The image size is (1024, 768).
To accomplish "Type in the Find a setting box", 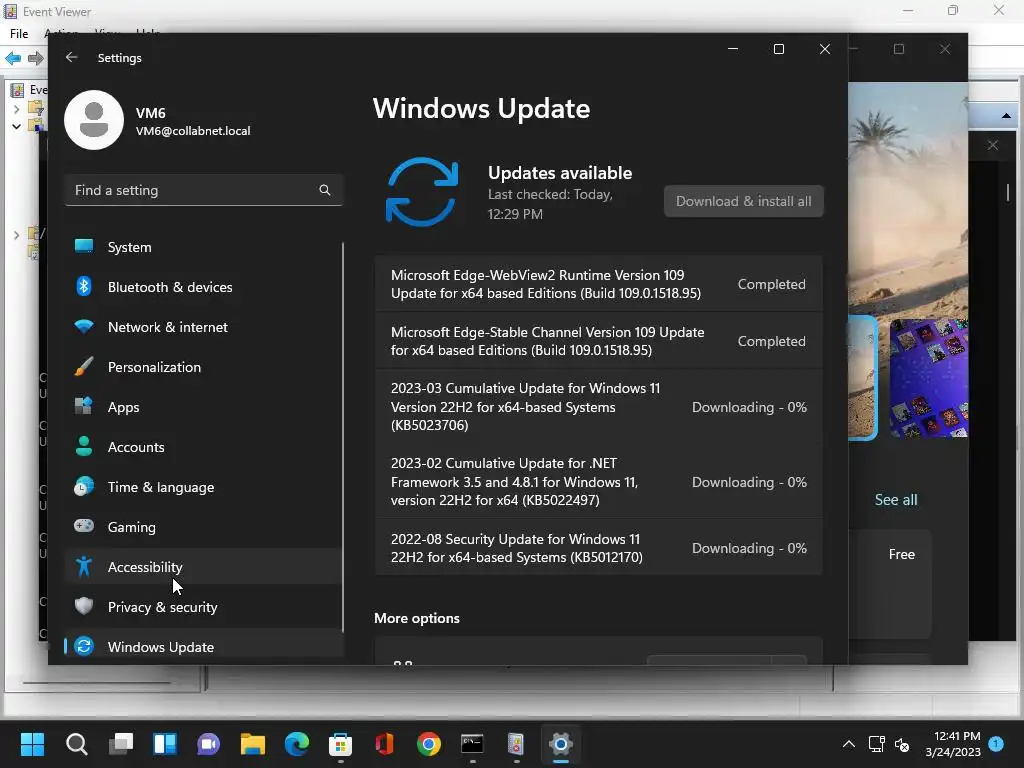I will [x=203, y=190].
